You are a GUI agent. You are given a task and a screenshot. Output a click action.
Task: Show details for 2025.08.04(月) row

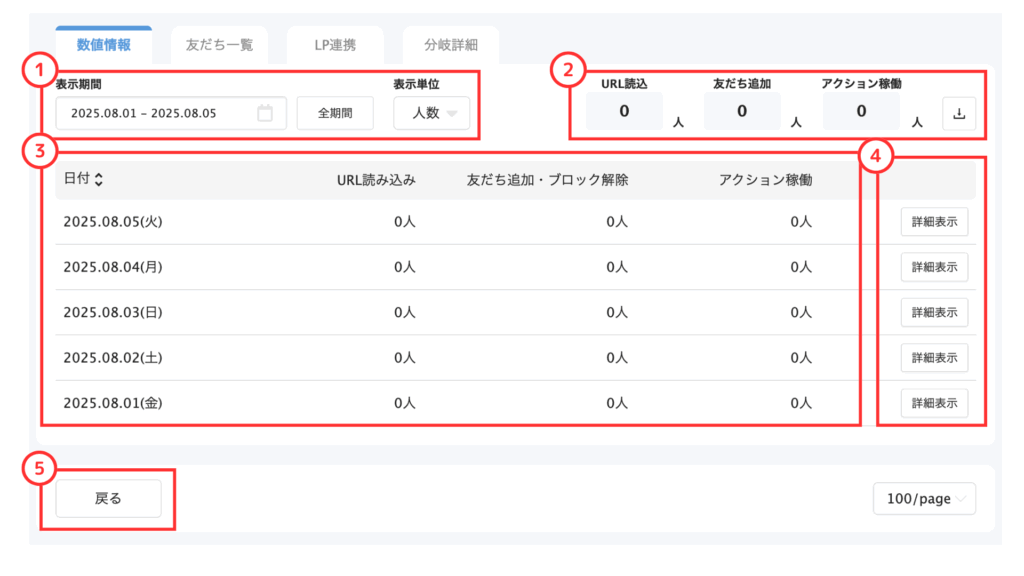click(x=934, y=267)
